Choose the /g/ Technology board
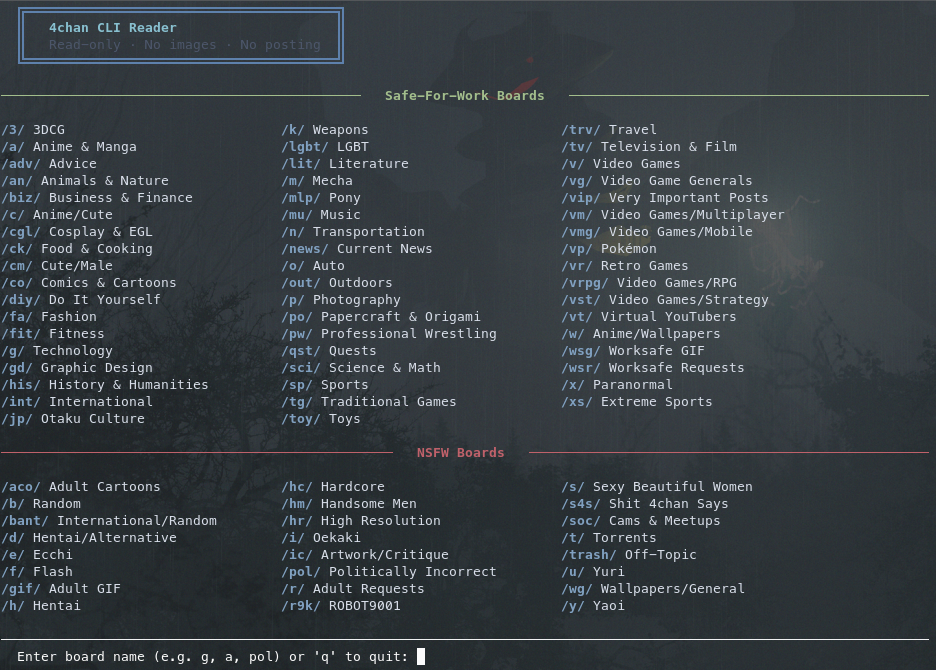 coord(57,351)
